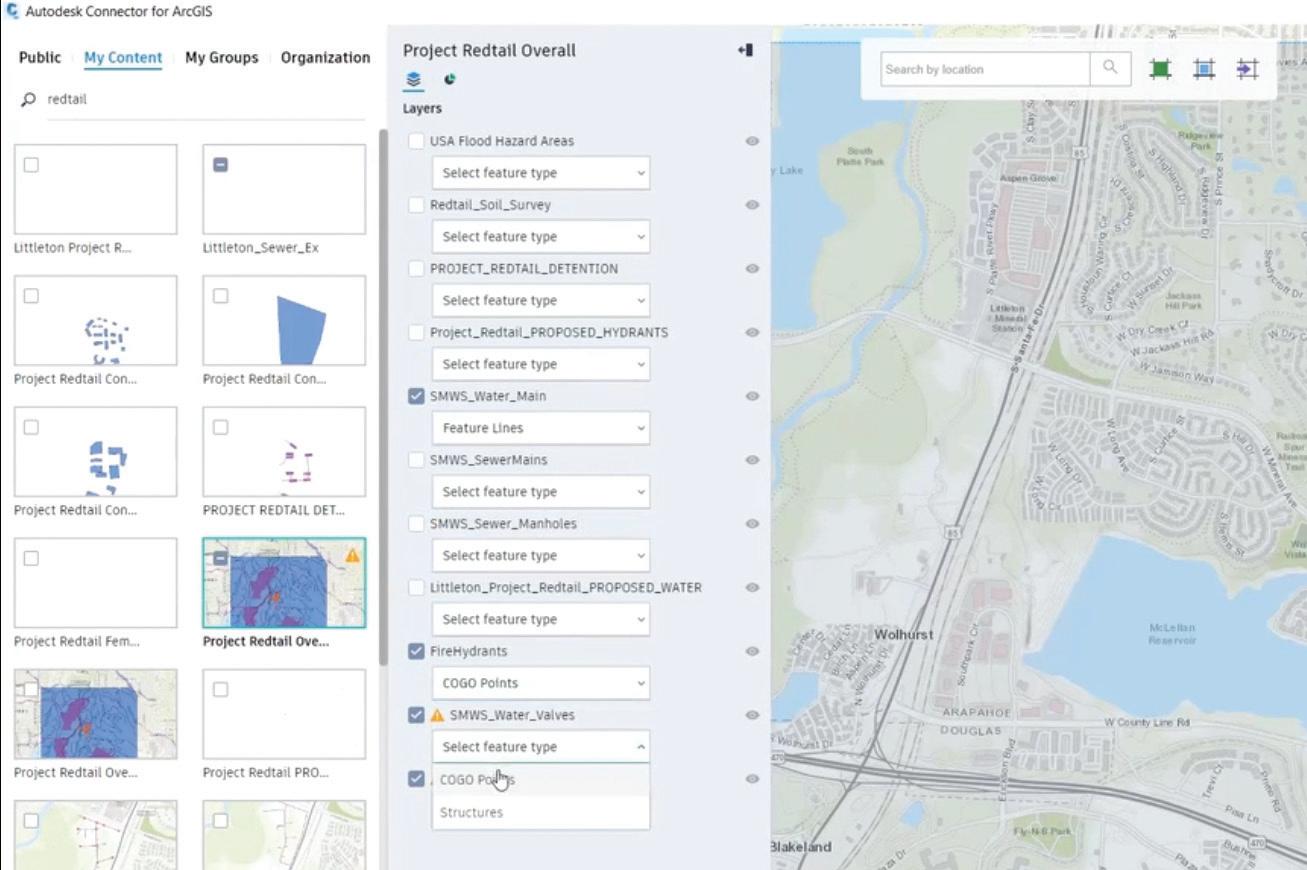Toggle visibility of Project_Redtail_PROPOSED_HYDRANTS
Viewport: 1307px width, 870px height.
click(752, 332)
